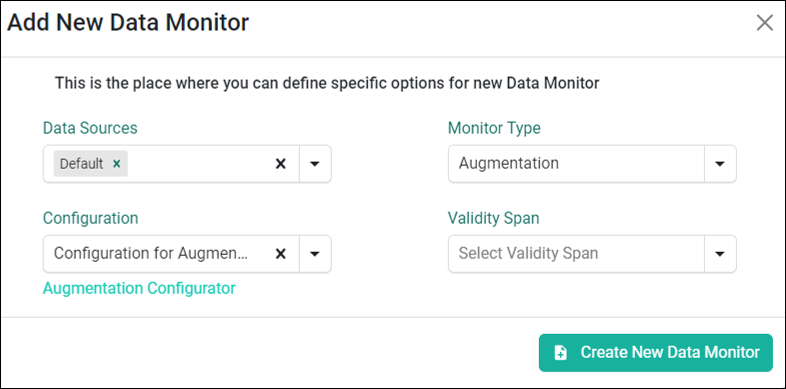The image size is (786, 389).
Task: Open the Augmentation Configurator link
Action: click(x=139, y=288)
